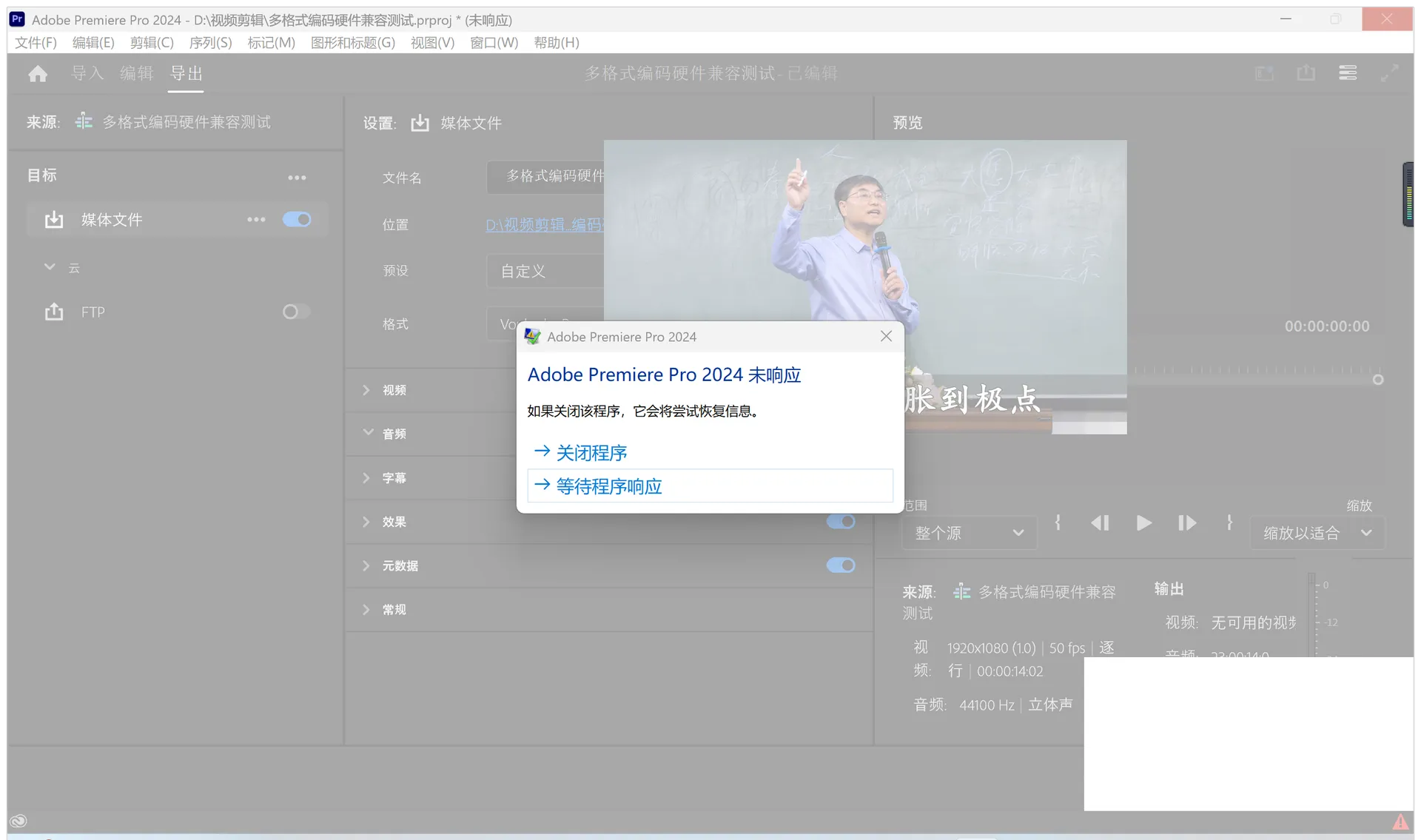Screen dimensions: 1421x840
Task: Click the preview scrubber playhead handle
Action: [1377, 380]
